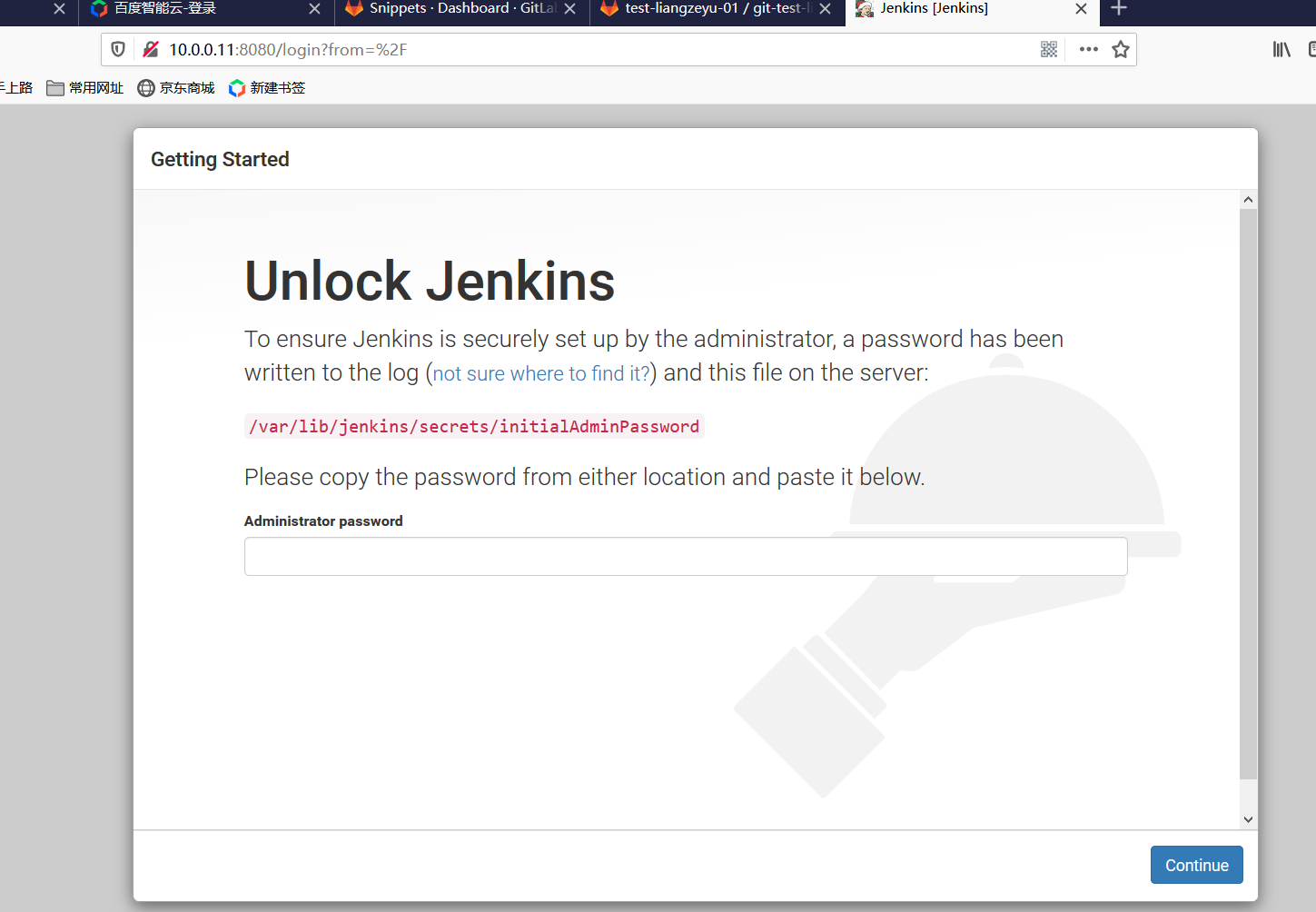Screen dimensions: 1316x912
Task: Bookmark this page with star icon
Action: 1121,50
